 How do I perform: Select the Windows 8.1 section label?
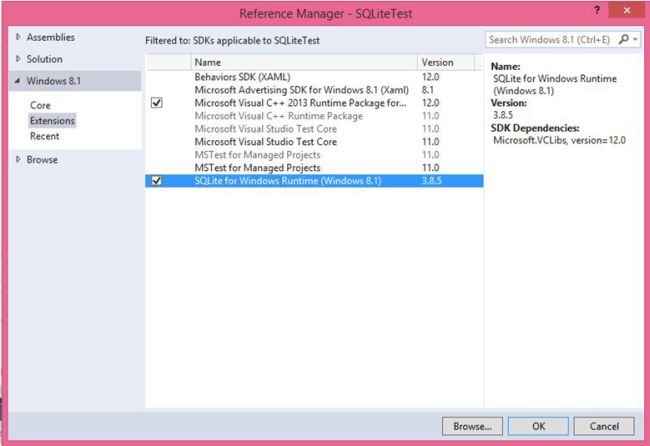[53, 81]
